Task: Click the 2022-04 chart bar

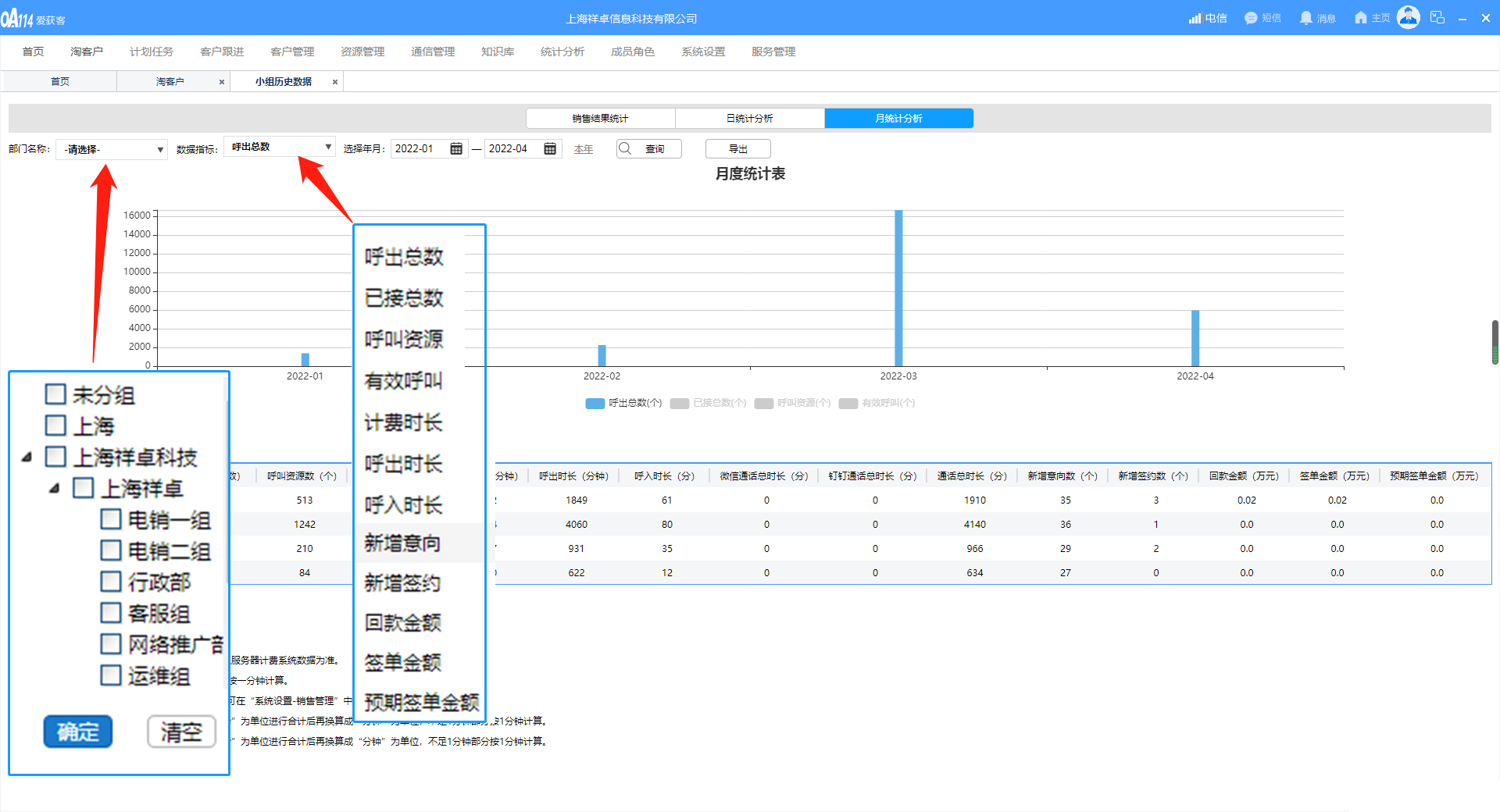Action: click(1195, 338)
